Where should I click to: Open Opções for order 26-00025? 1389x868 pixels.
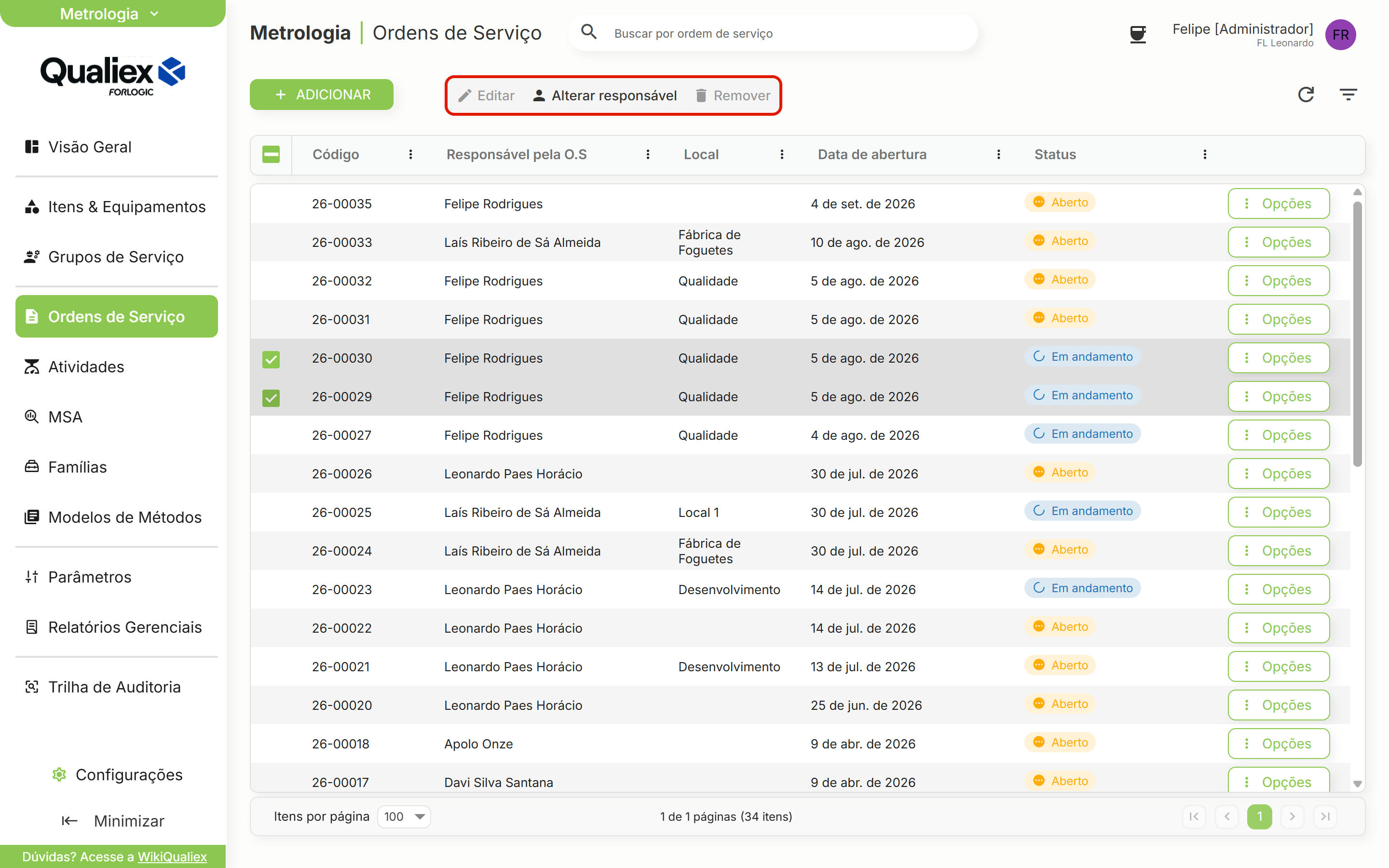tap(1278, 512)
